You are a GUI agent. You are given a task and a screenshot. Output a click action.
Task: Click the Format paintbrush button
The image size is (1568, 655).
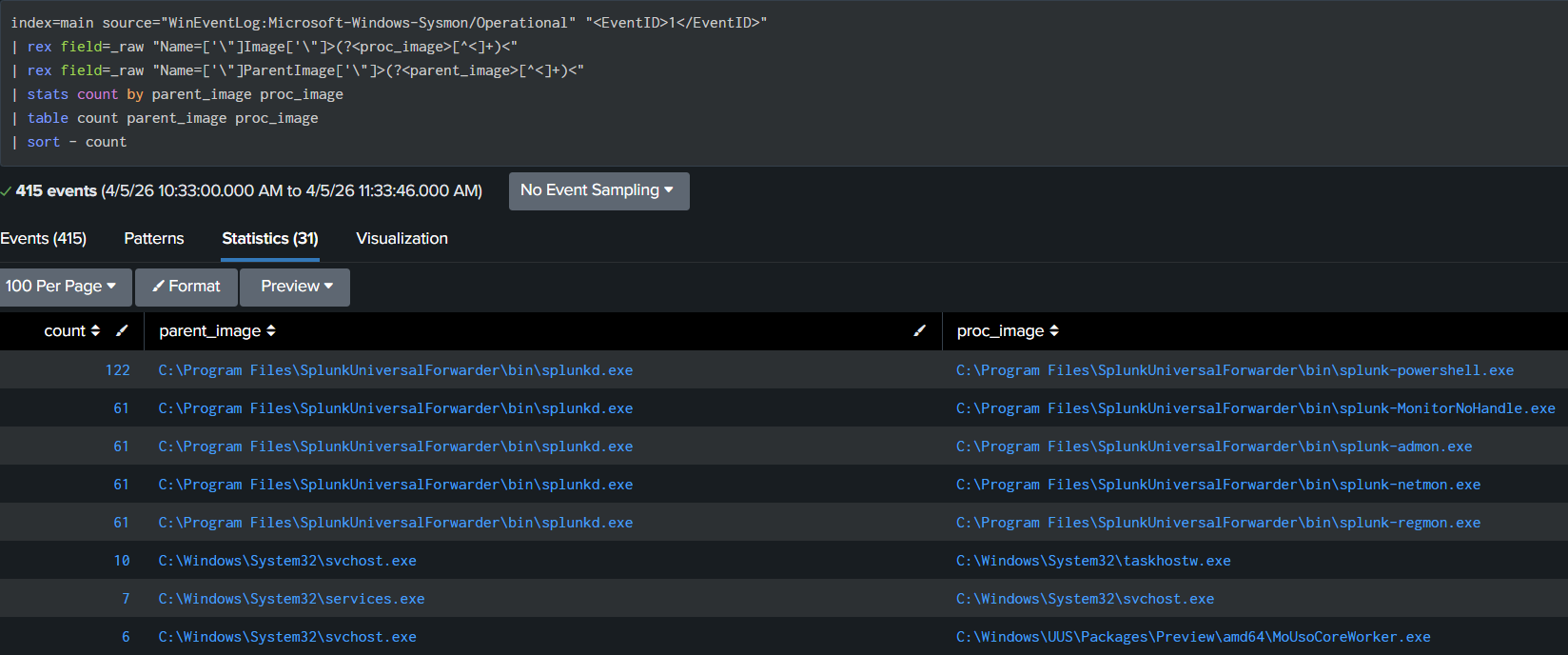point(186,287)
